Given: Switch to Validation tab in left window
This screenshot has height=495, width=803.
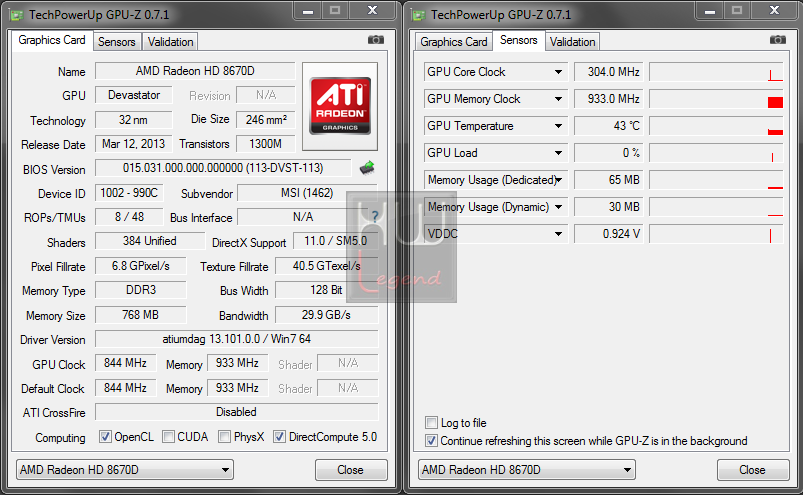Looking at the screenshot, I should [170, 41].
